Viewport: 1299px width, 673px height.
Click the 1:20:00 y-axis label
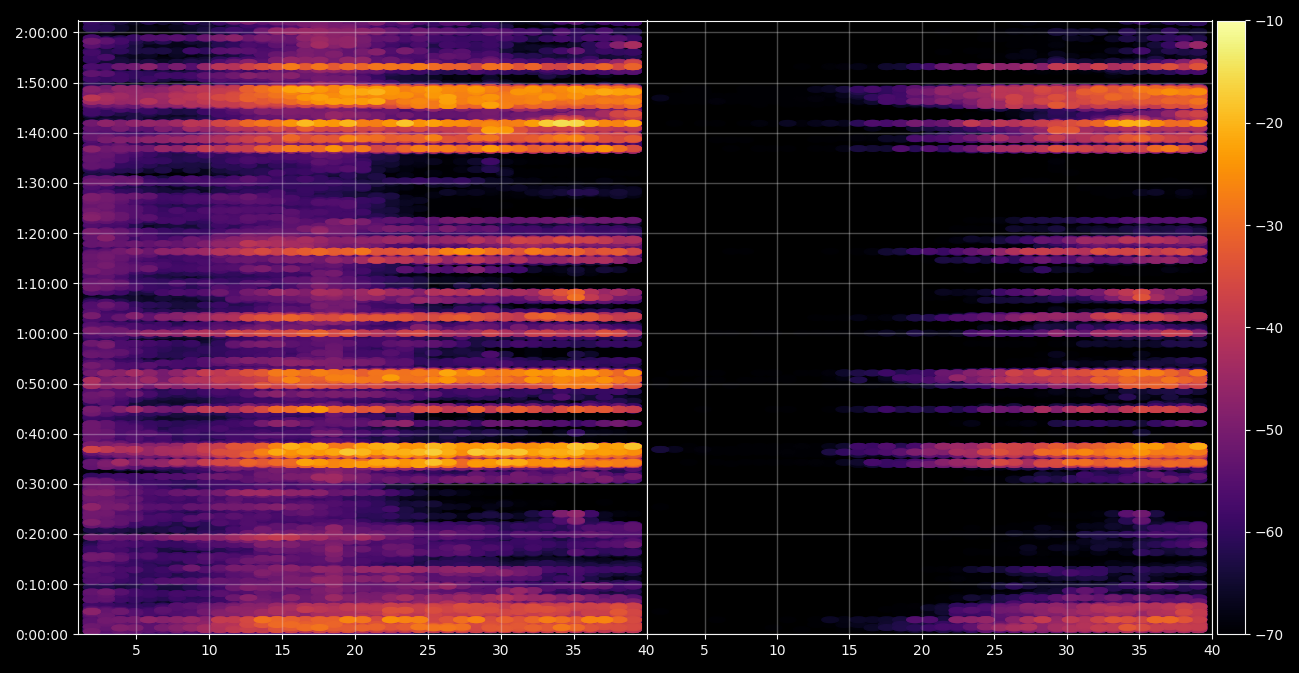click(x=42, y=233)
